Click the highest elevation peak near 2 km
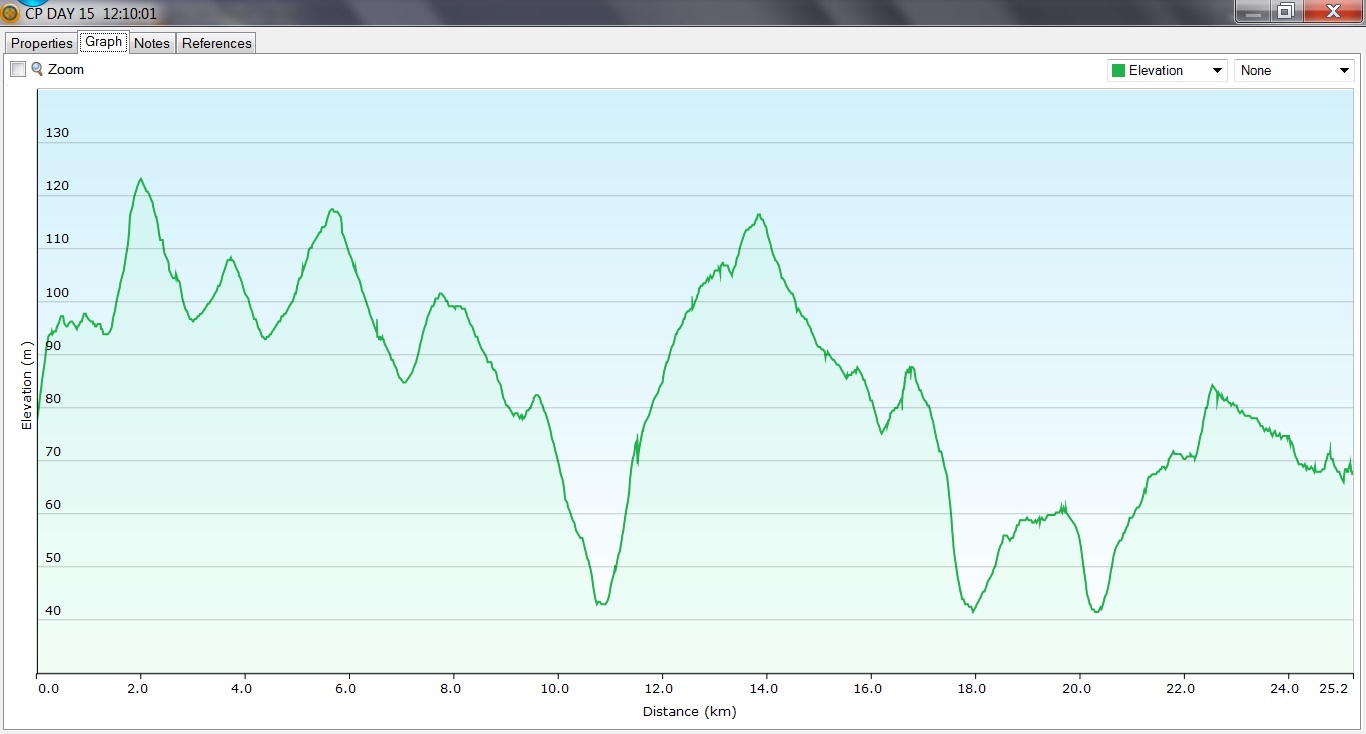Viewport: 1366px width, 734px height. [x=141, y=179]
